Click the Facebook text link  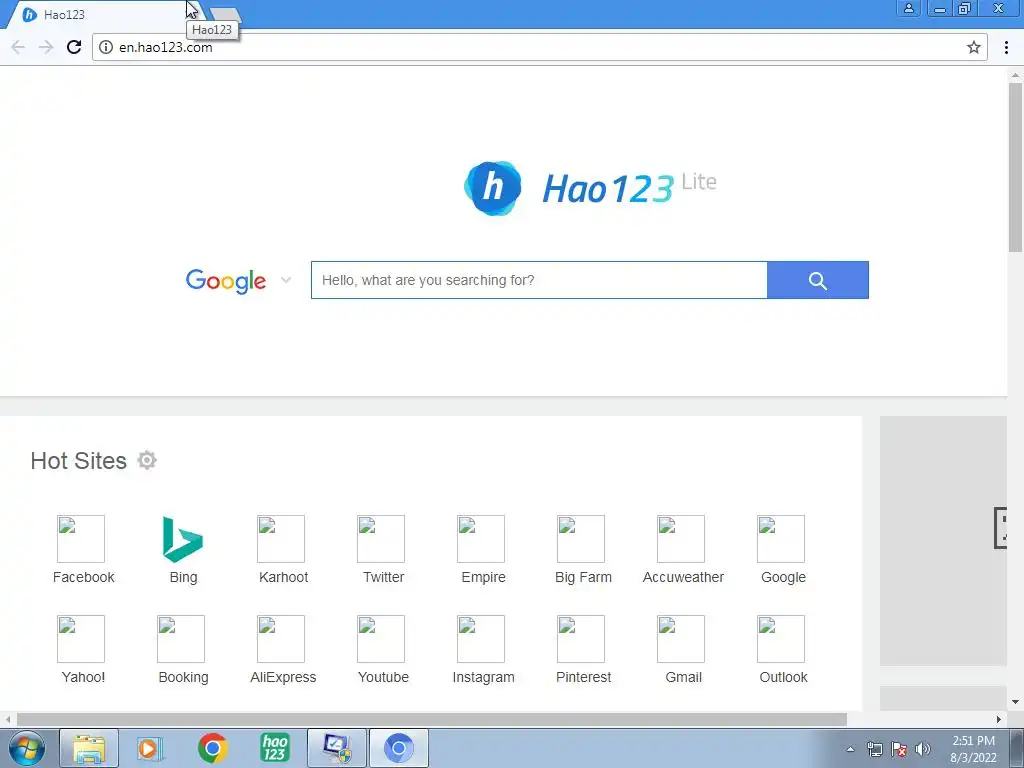pos(84,577)
